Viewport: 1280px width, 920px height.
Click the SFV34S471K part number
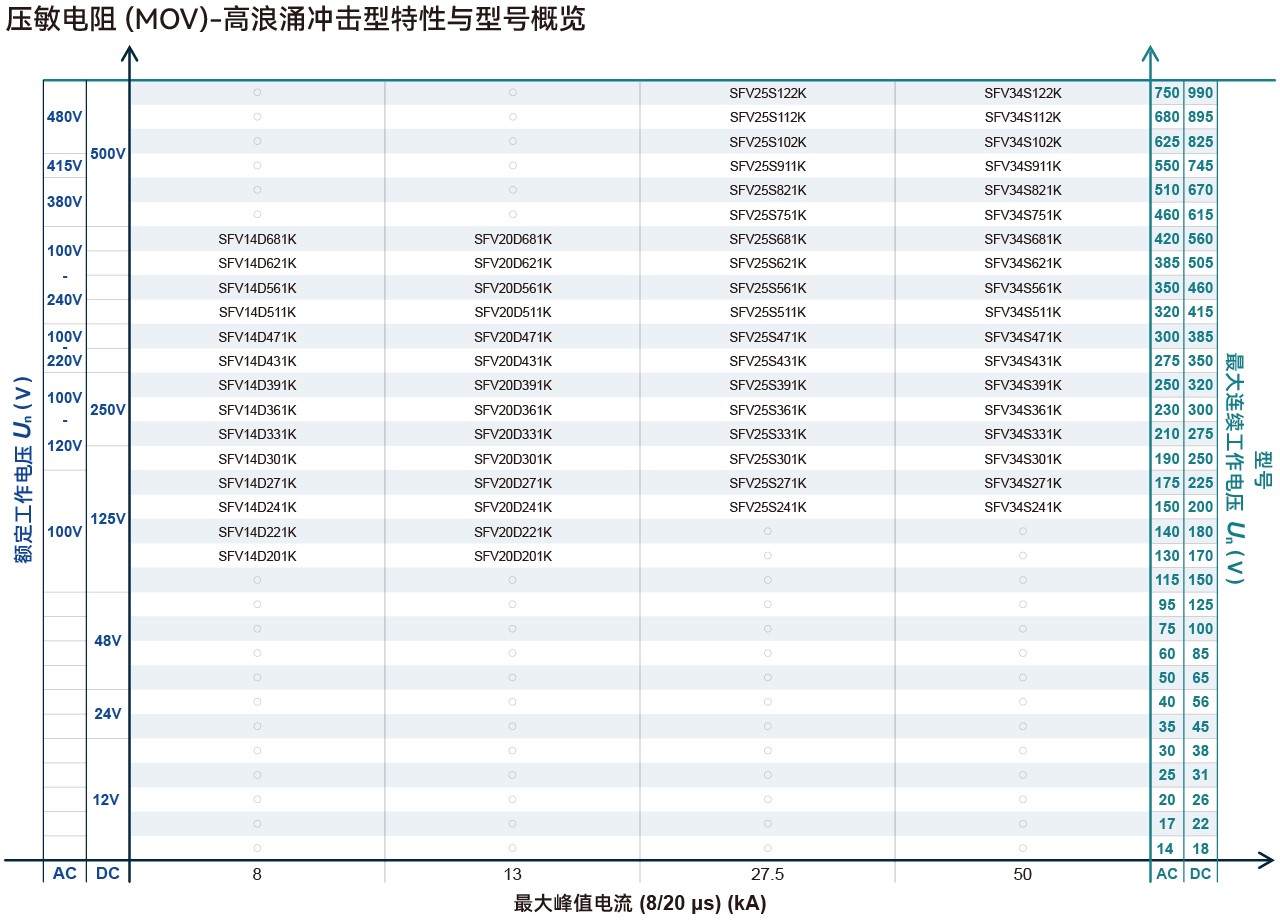[x=1022, y=337]
